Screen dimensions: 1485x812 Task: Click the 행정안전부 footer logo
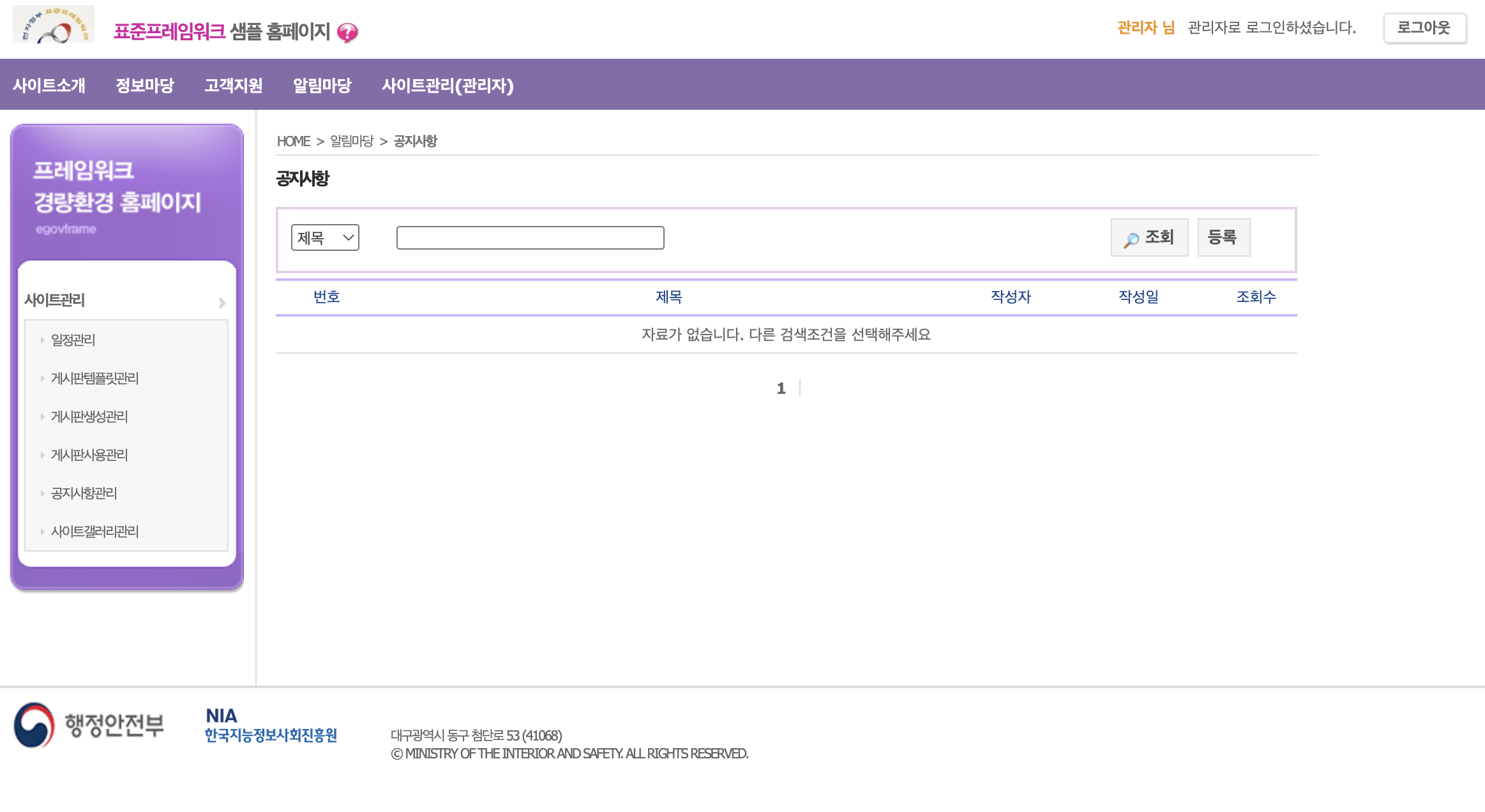tap(89, 725)
